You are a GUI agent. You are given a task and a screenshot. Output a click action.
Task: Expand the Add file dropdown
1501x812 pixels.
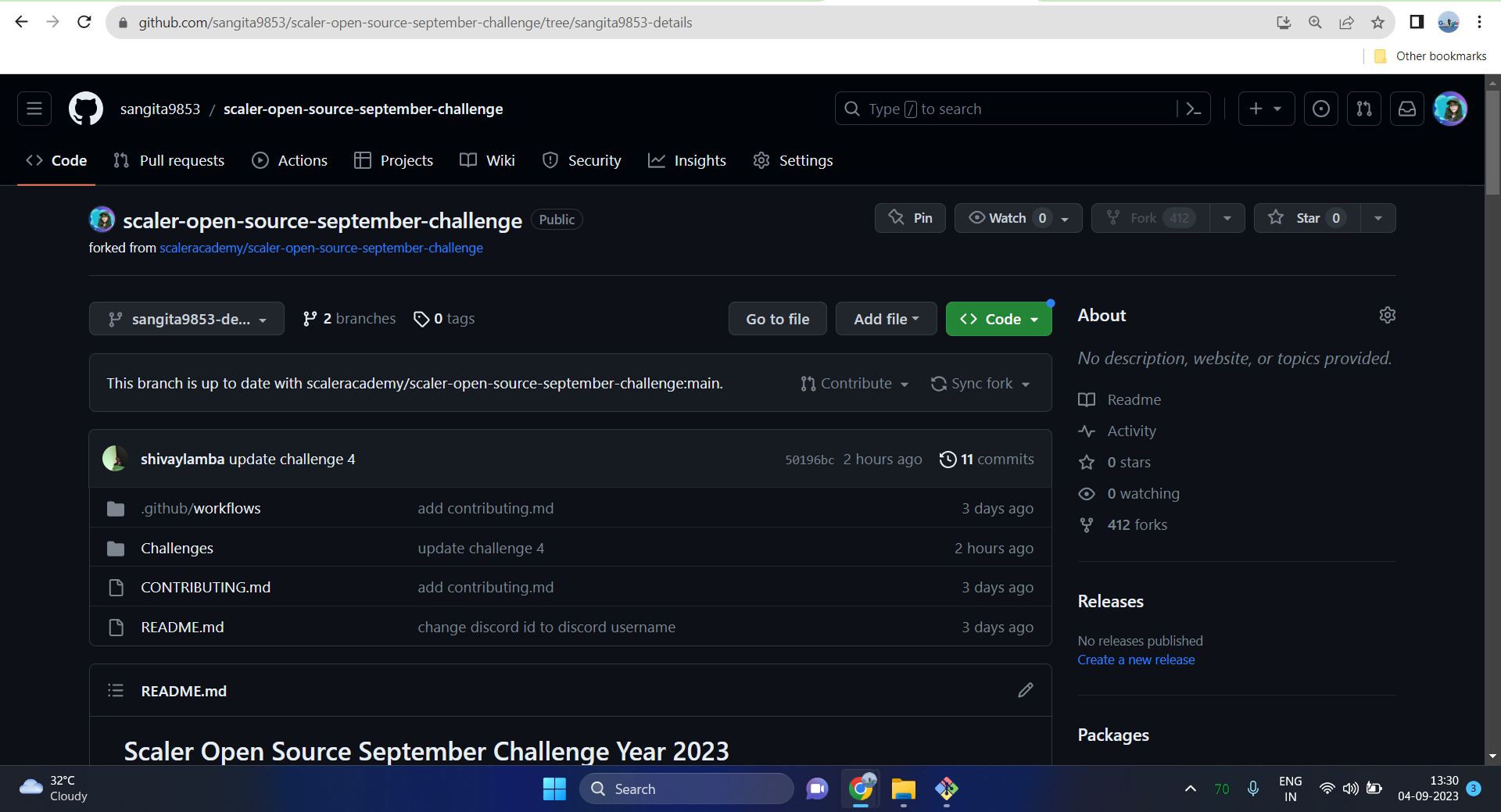pyautogui.click(x=886, y=319)
